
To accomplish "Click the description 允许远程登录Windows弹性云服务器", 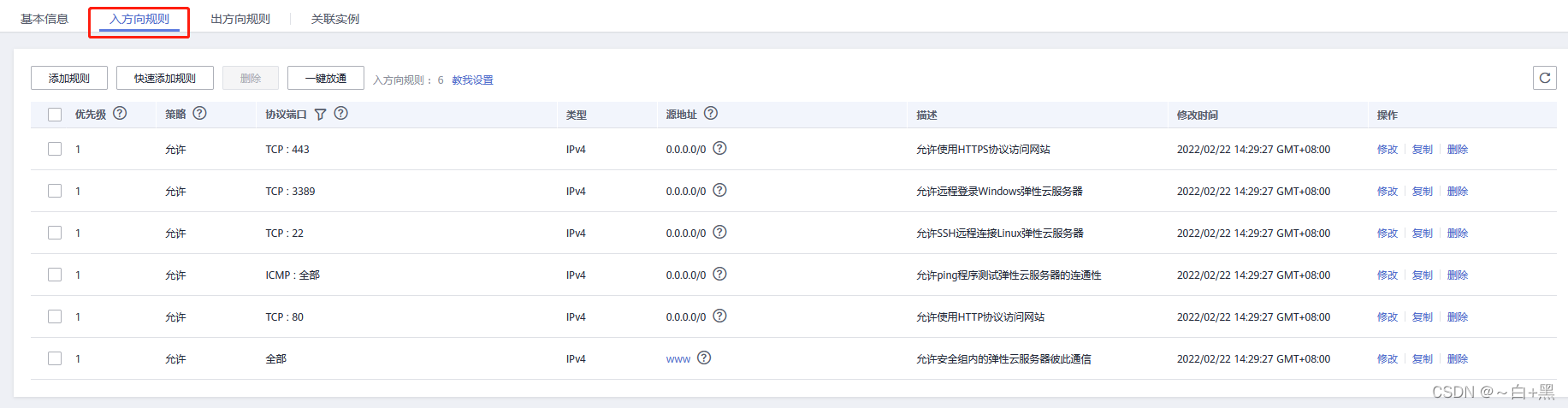I will click(x=999, y=191).
